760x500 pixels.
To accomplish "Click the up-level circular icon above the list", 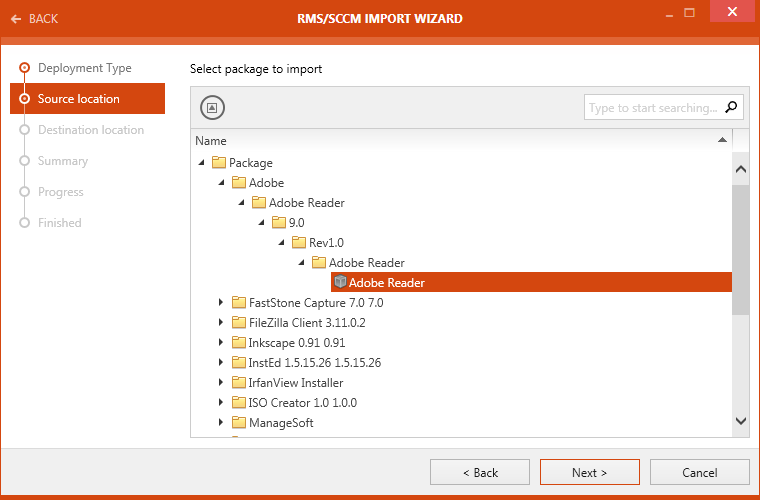I will click(x=210, y=108).
